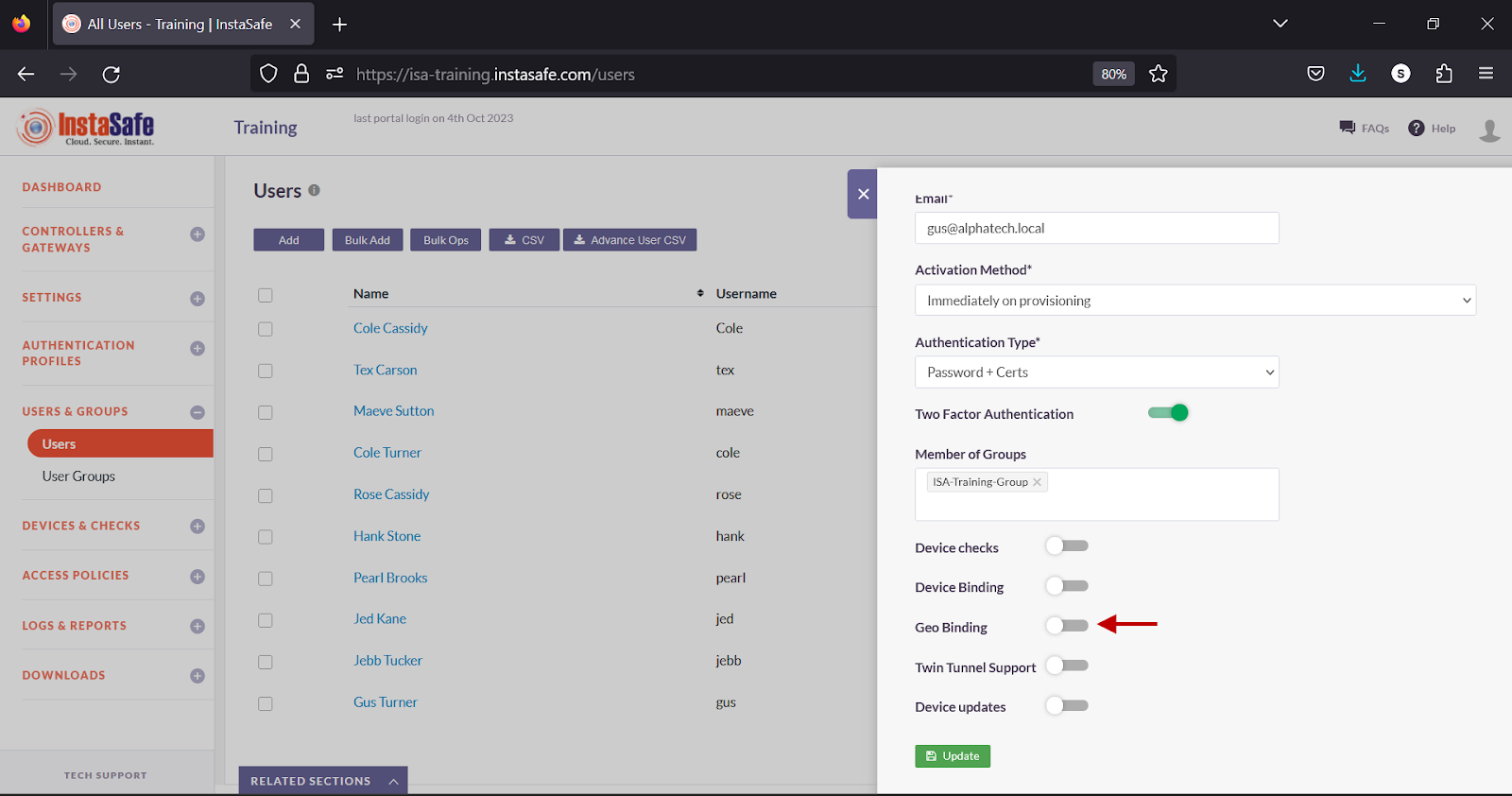Click the Users info icon

tap(314, 190)
